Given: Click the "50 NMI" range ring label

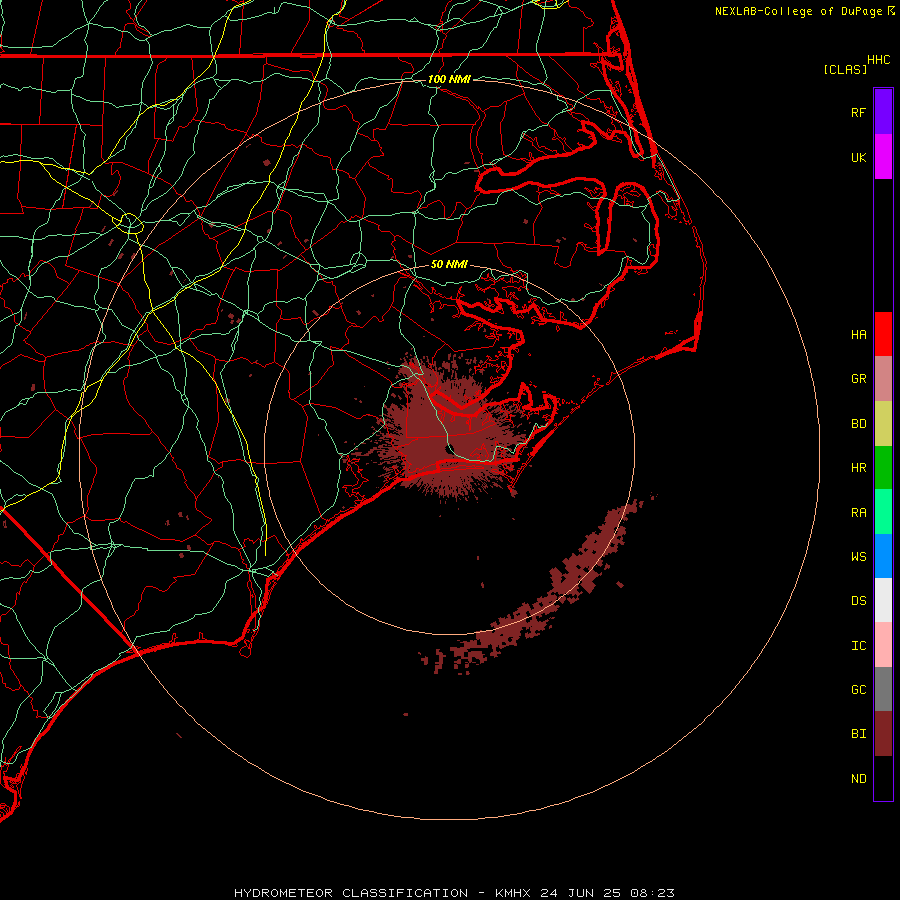Looking at the screenshot, I should [449, 264].
